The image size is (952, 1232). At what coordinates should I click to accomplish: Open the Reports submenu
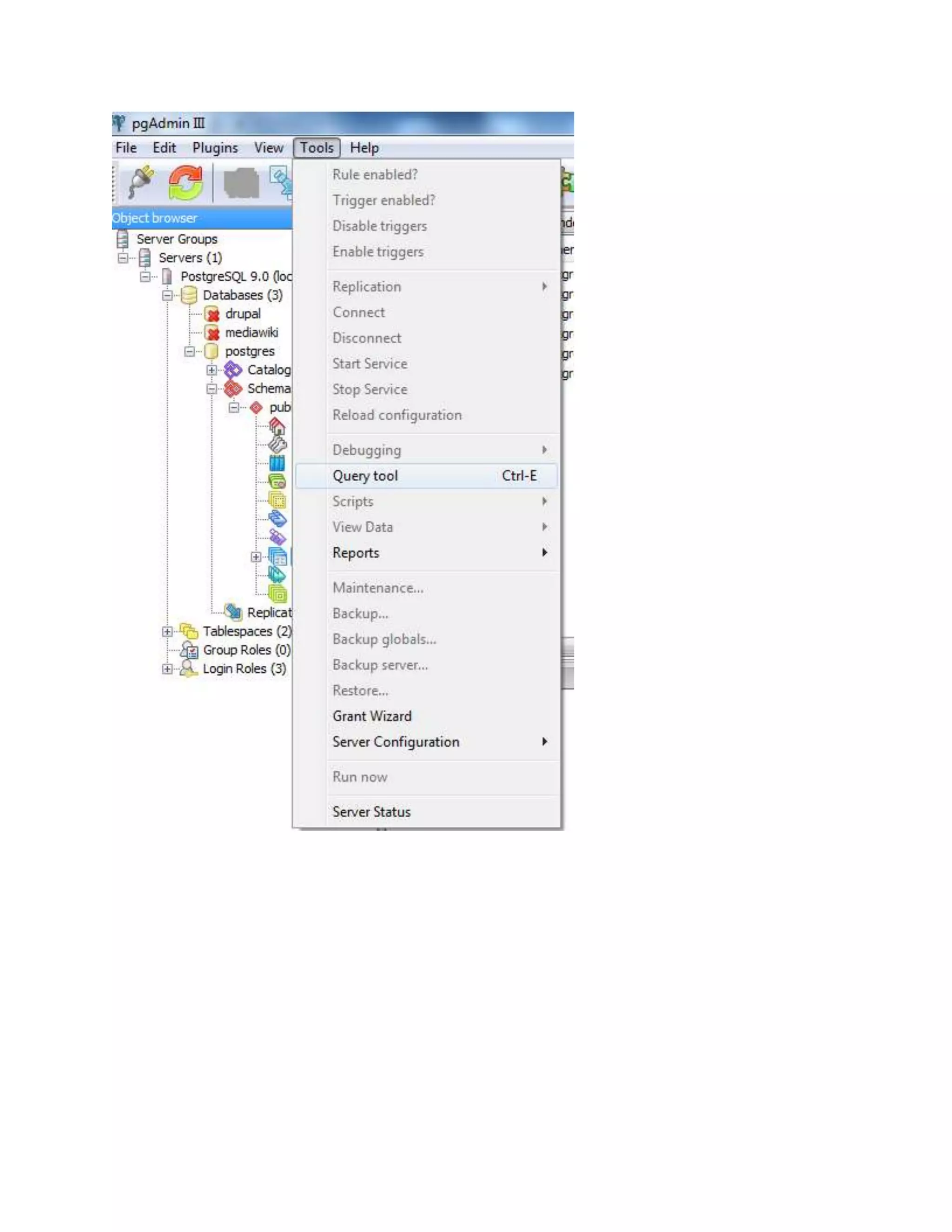click(426, 553)
